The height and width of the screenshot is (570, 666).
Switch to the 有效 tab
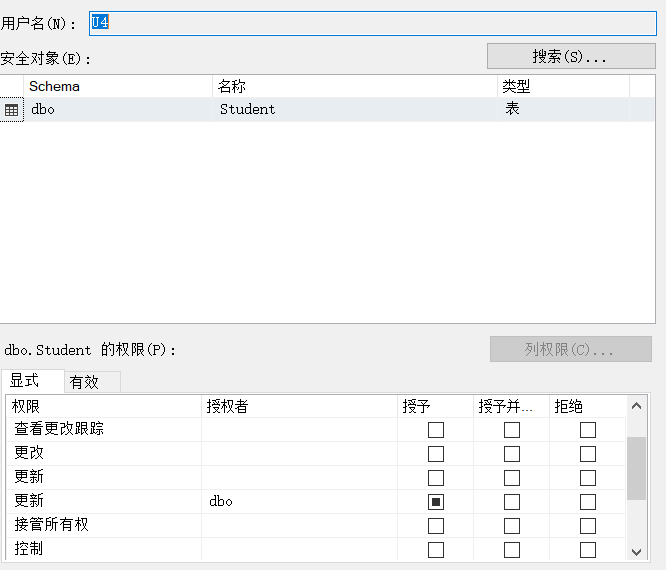(92, 382)
